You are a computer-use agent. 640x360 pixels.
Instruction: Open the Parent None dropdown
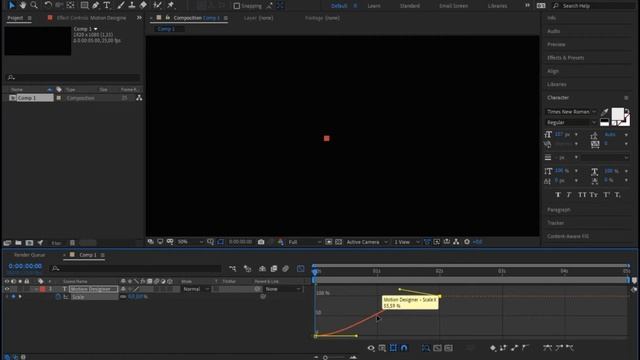[x=283, y=289]
